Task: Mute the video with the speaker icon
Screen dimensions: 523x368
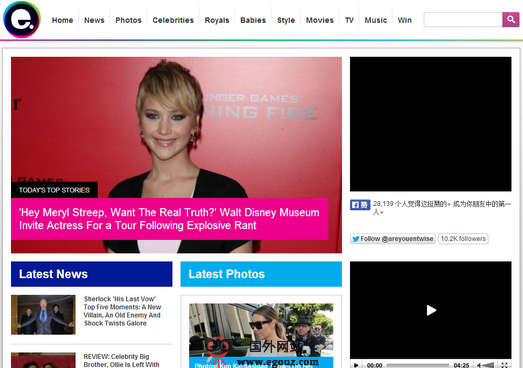Action: pos(479,365)
